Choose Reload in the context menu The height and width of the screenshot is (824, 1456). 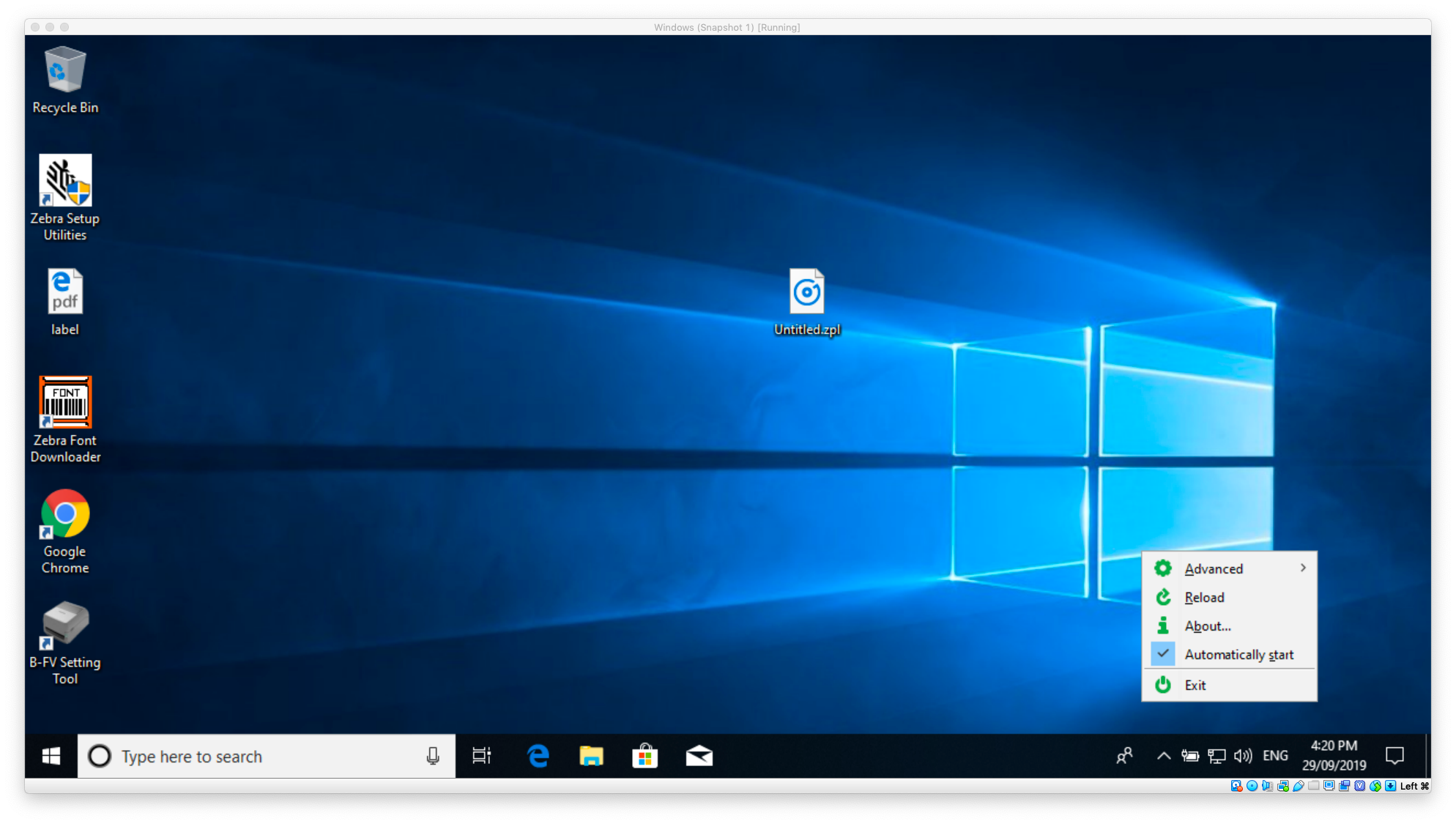[1204, 598]
